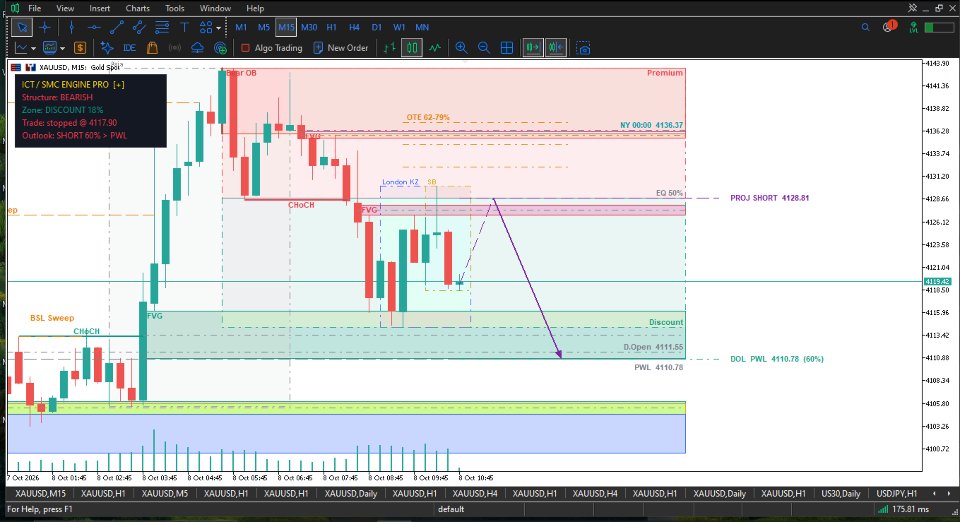
Task: Open the File menu
Action: tap(35, 8)
